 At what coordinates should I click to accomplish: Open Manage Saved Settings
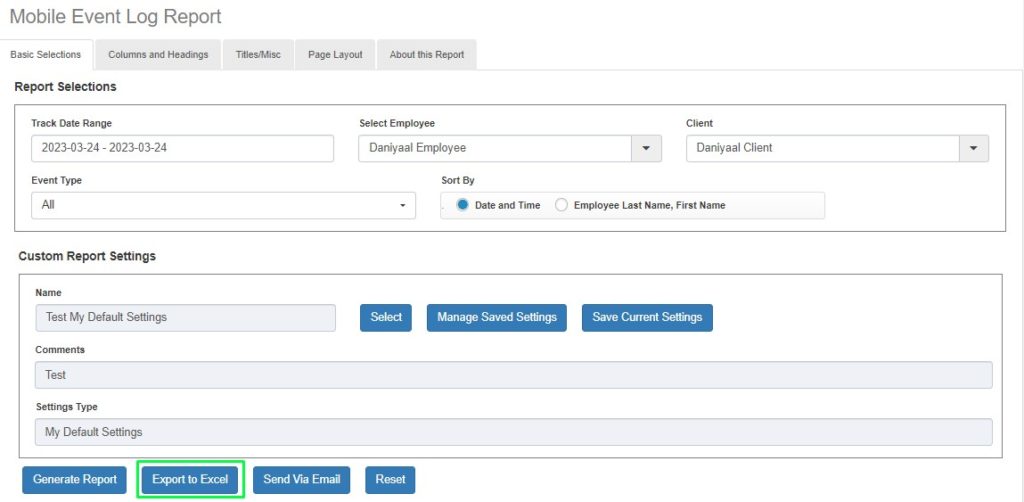[497, 317]
